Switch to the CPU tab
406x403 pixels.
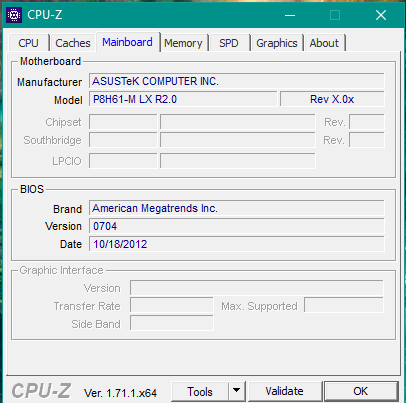[x=28, y=43]
